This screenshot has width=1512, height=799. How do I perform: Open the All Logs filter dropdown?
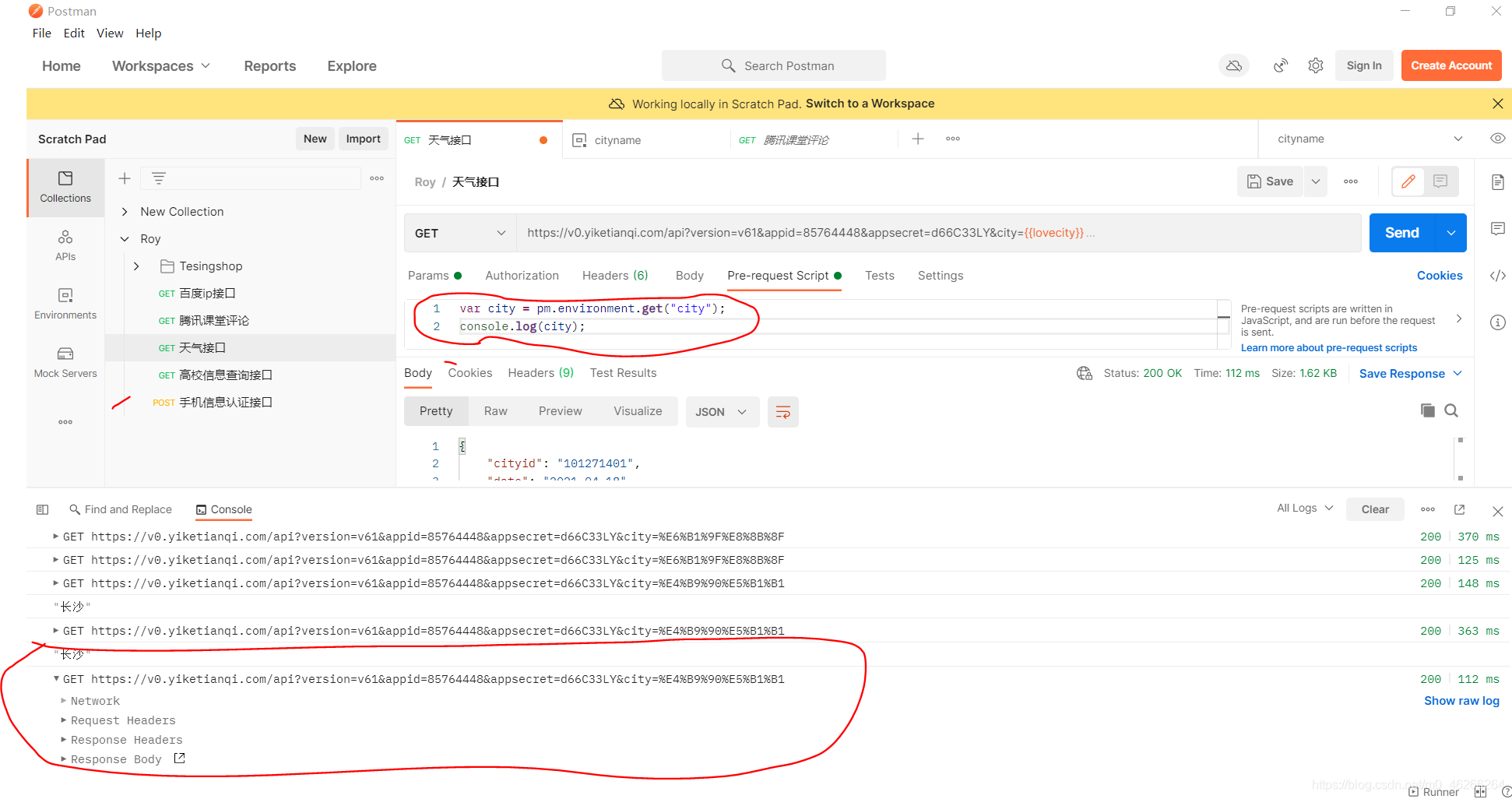coord(1305,508)
